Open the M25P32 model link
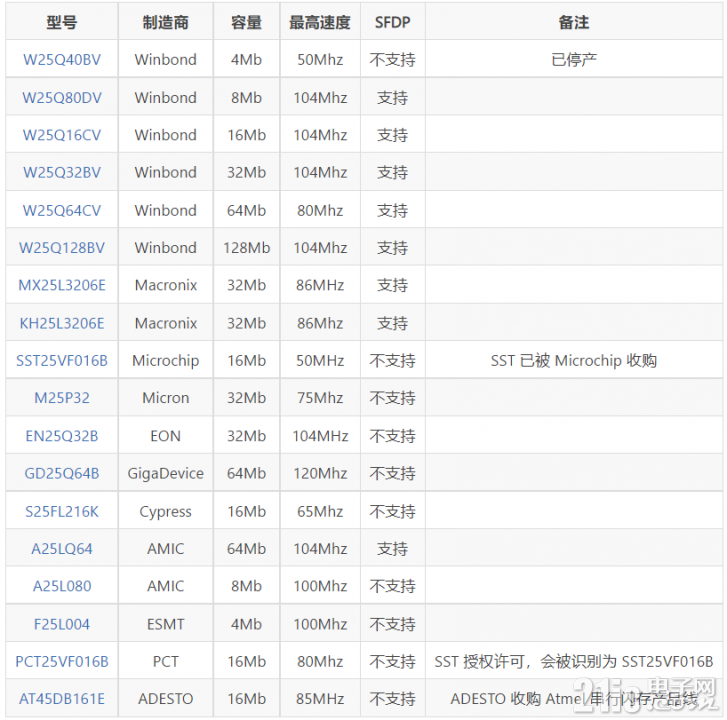This screenshot has width=727, height=720. point(62,398)
